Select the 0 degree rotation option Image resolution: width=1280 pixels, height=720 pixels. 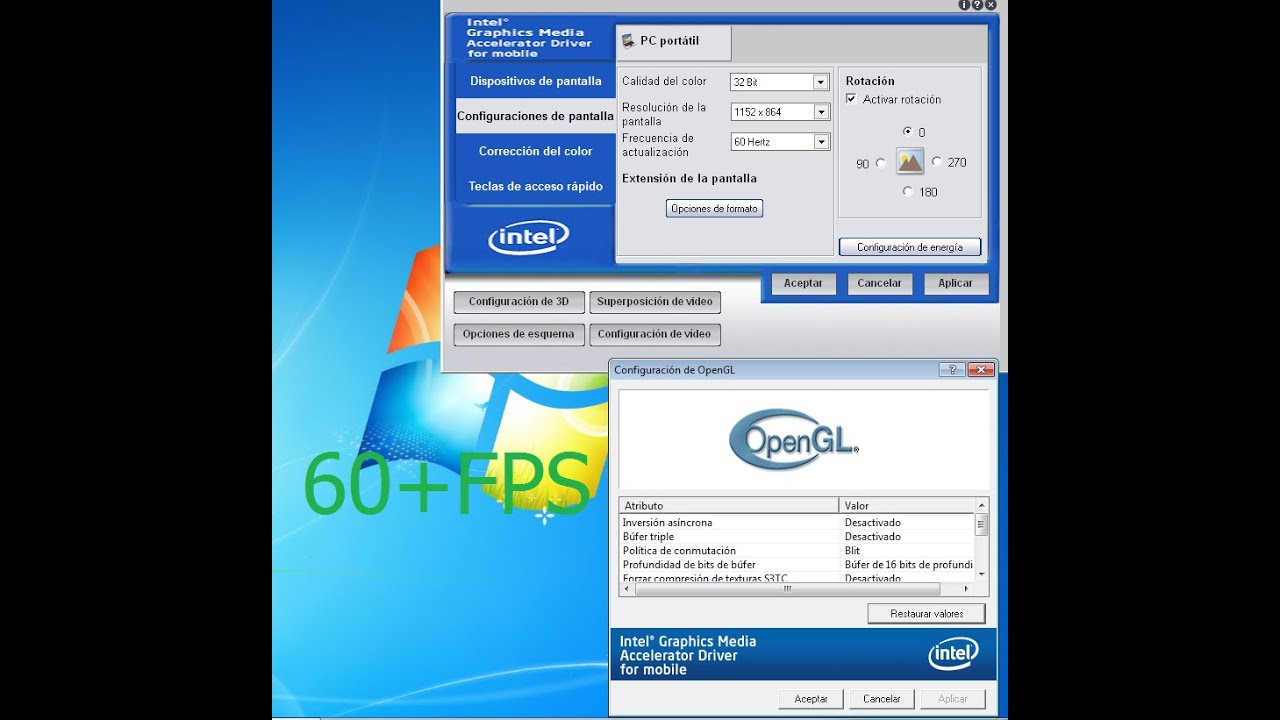point(908,131)
